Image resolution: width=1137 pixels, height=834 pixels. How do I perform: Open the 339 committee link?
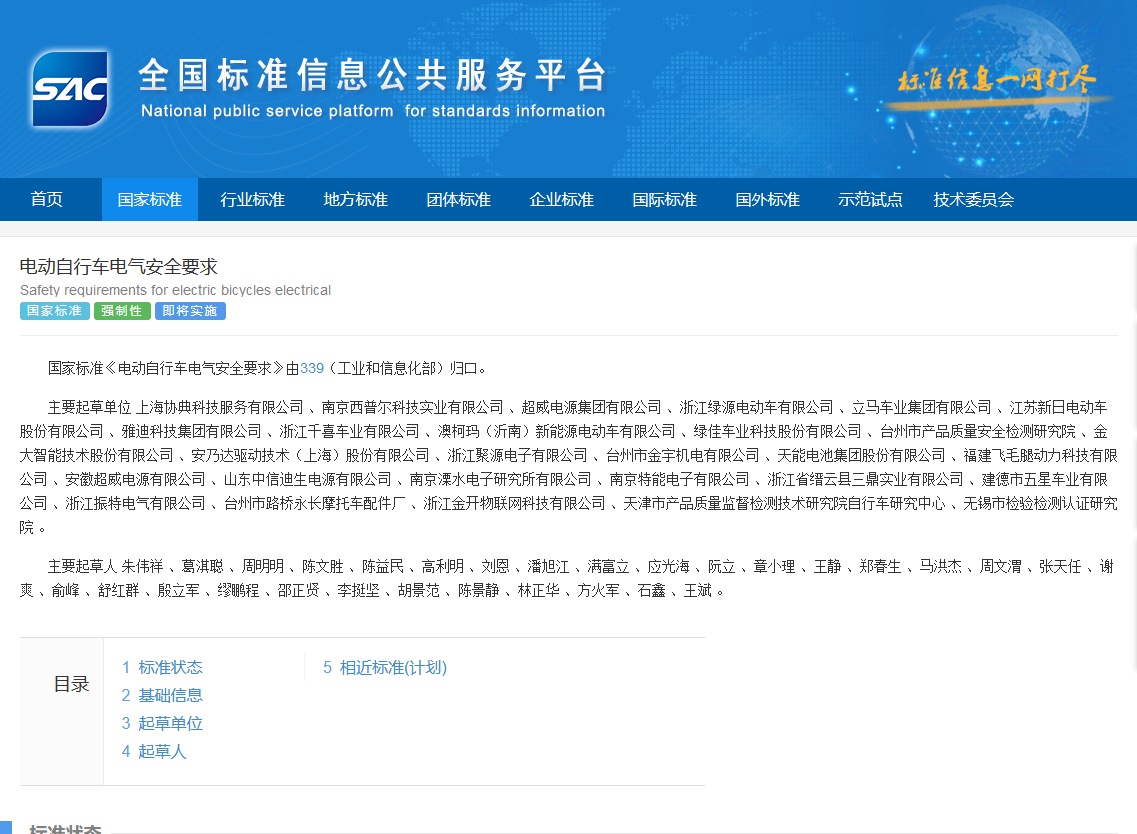(312, 368)
